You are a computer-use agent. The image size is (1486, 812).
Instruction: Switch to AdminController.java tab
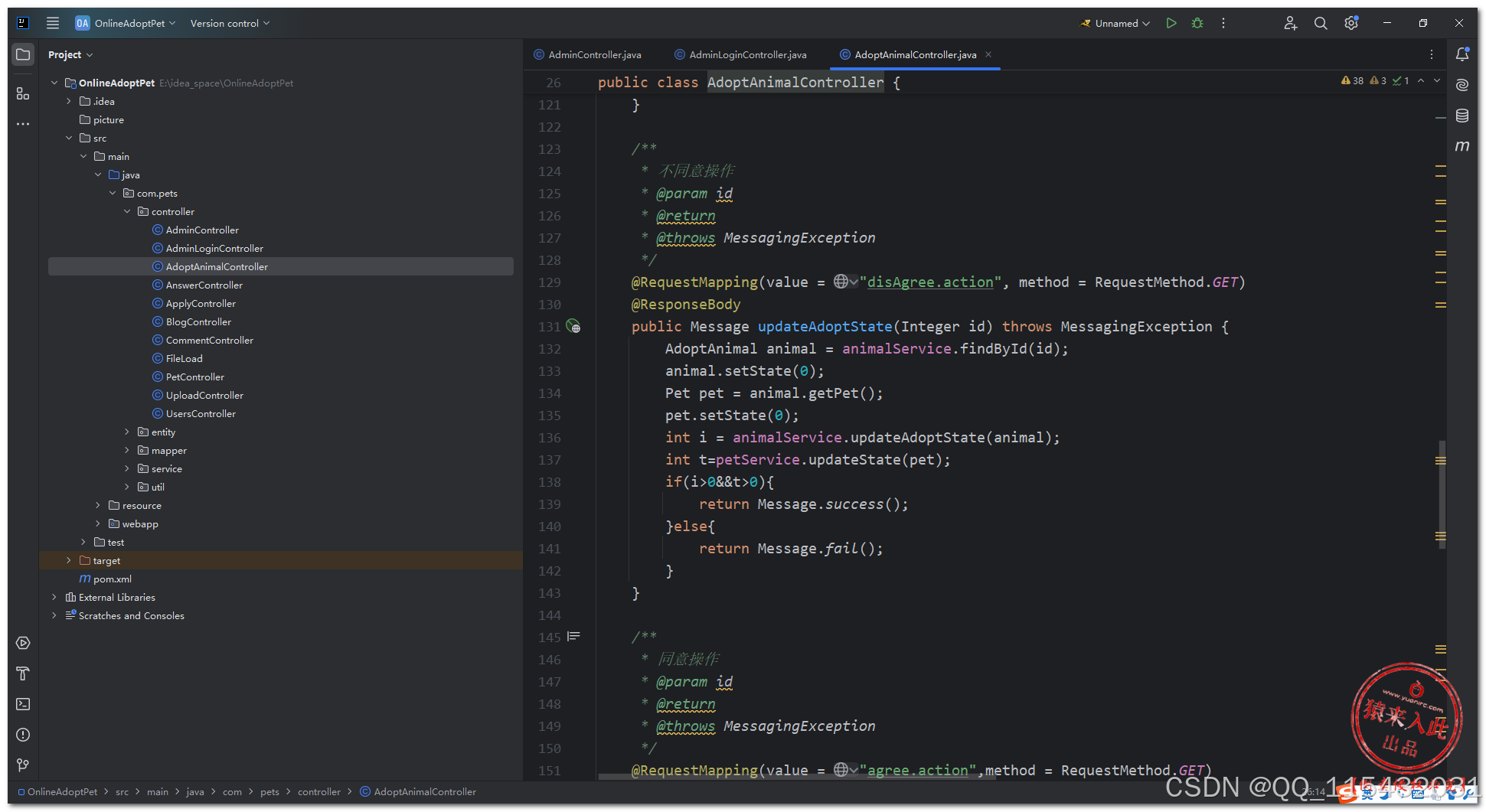coord(587,54)
